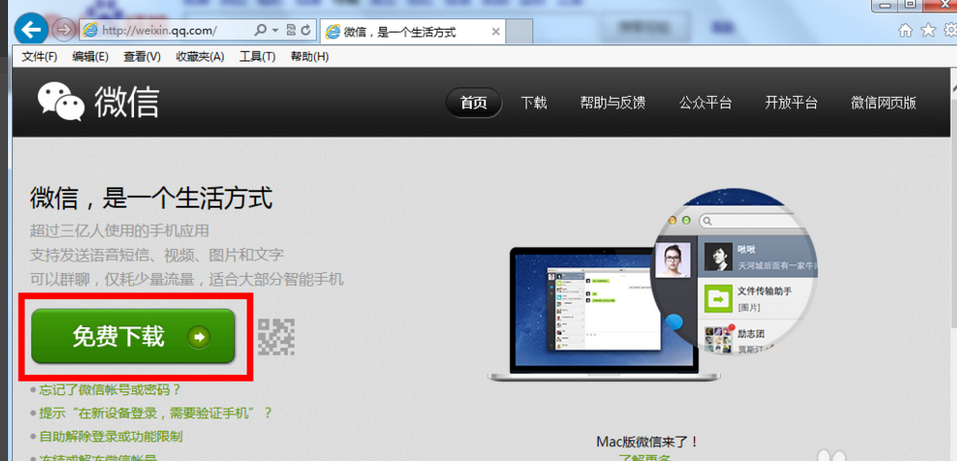This screenshot has height=461, width=957.
Task: Refresh the page with the reload icon
Action: [x=306, y=29]
